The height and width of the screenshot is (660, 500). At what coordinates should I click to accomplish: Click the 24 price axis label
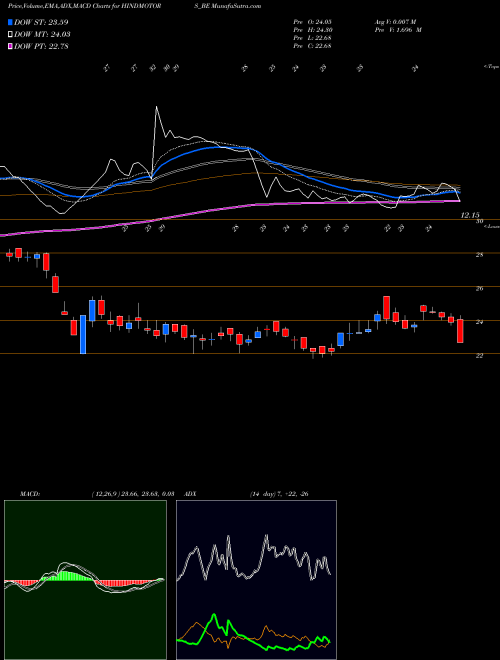(x=480, y=322)
